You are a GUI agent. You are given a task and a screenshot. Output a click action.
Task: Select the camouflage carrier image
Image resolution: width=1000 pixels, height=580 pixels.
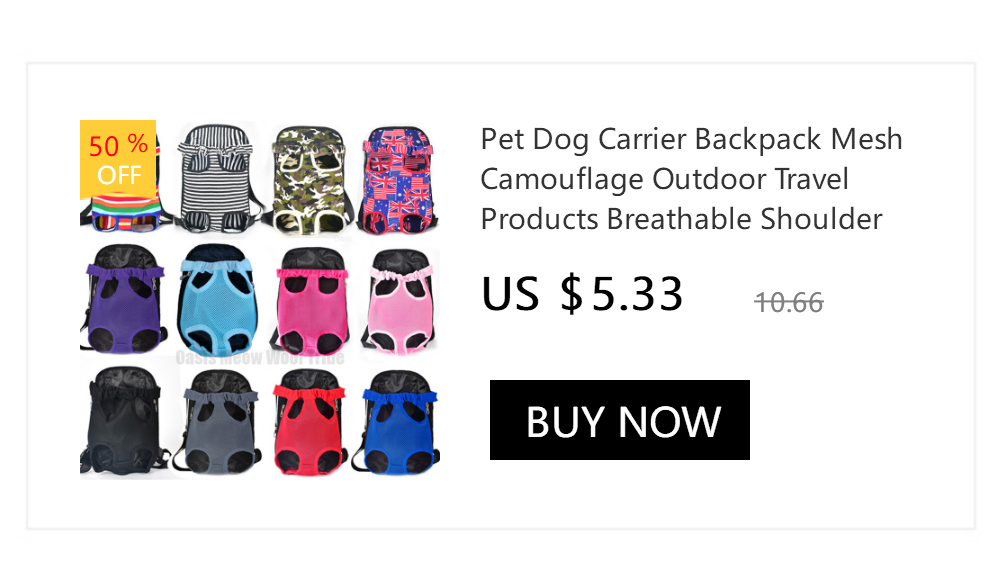[x=310, y=179]
